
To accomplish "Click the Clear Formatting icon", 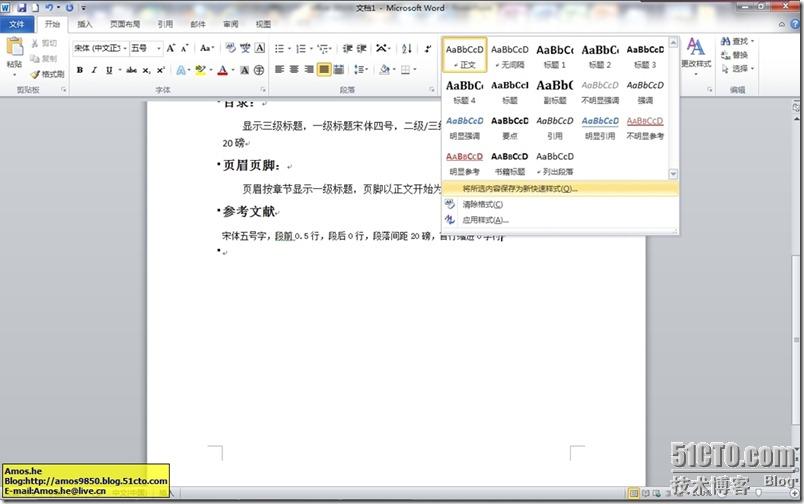I will pyautogui.click(x=231, y=48).
